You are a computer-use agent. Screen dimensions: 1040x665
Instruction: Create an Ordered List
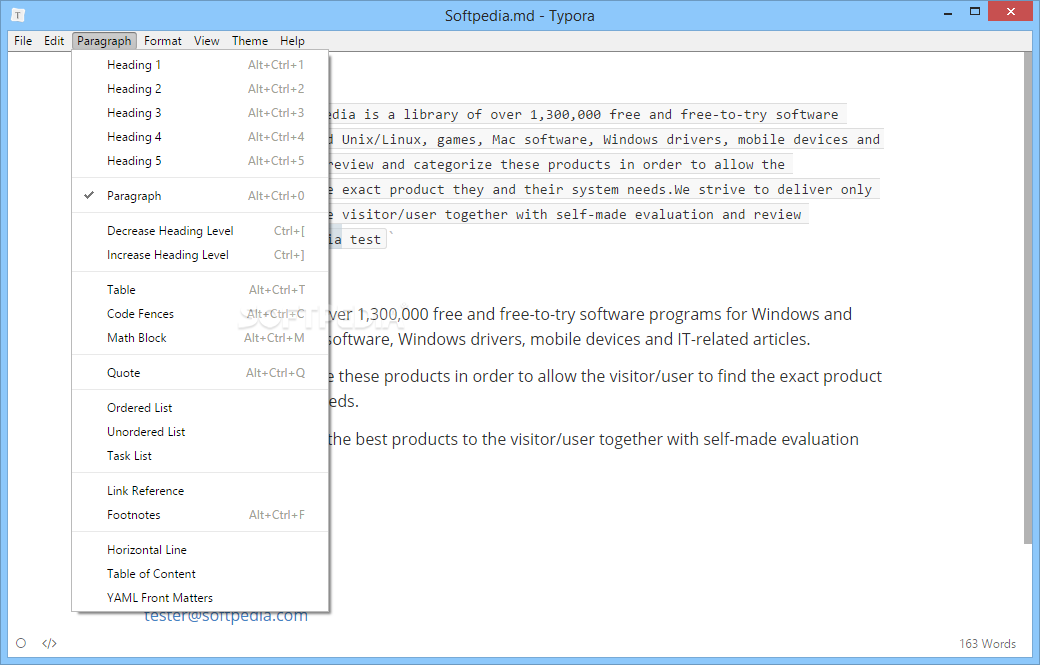pos(200,408)
